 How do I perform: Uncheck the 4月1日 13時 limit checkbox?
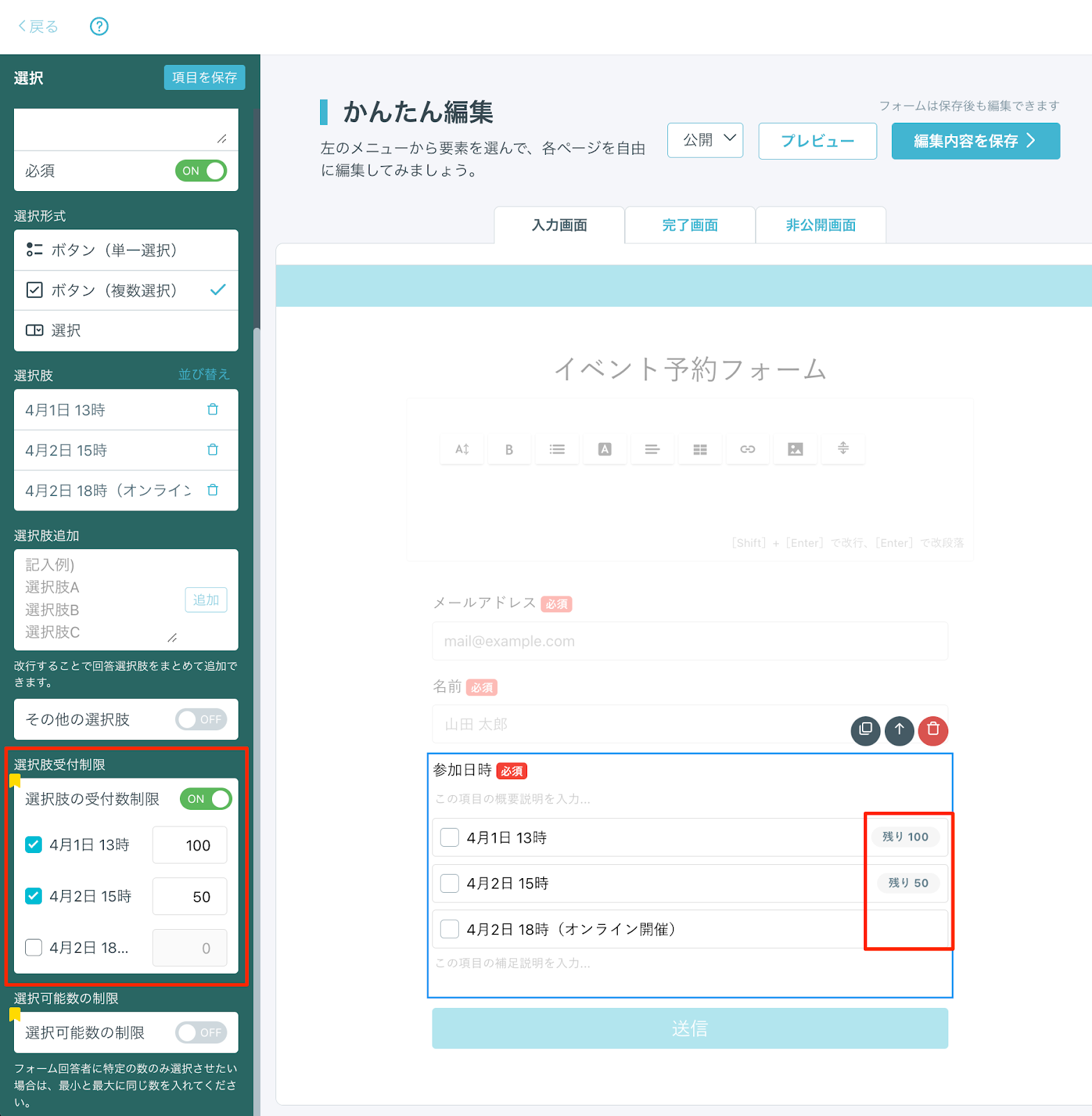tap(33, 845)
